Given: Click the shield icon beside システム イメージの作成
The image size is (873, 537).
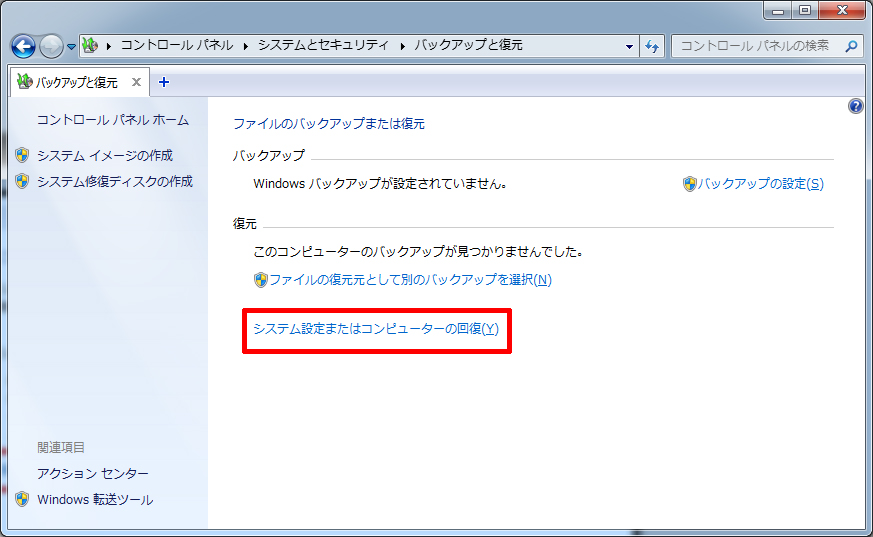Looking at the screenshot, I should click(x=23, y=155).
